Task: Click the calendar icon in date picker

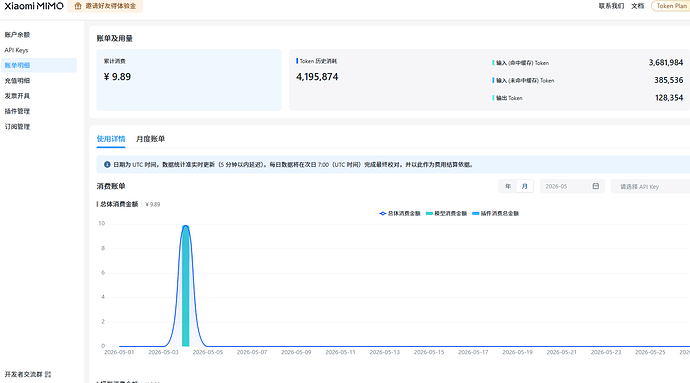Action: click(595, 186)
